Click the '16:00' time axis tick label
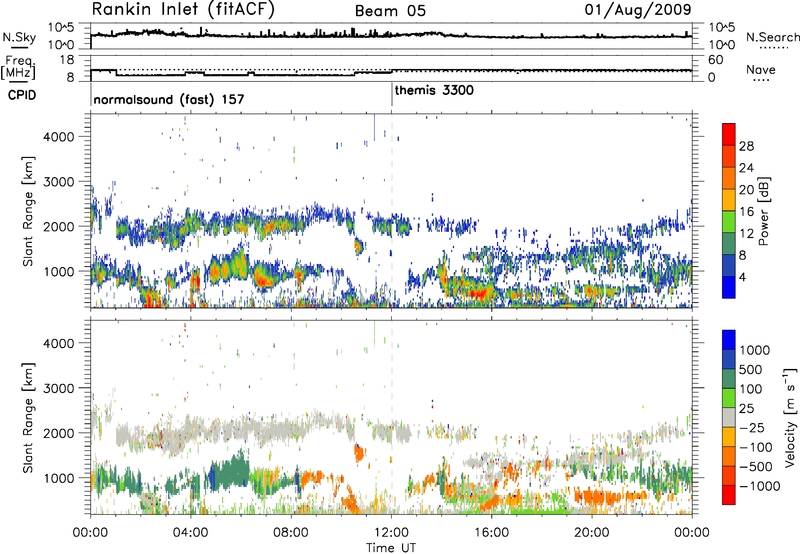Screen dimensions: 800x554 click(491, 533)
